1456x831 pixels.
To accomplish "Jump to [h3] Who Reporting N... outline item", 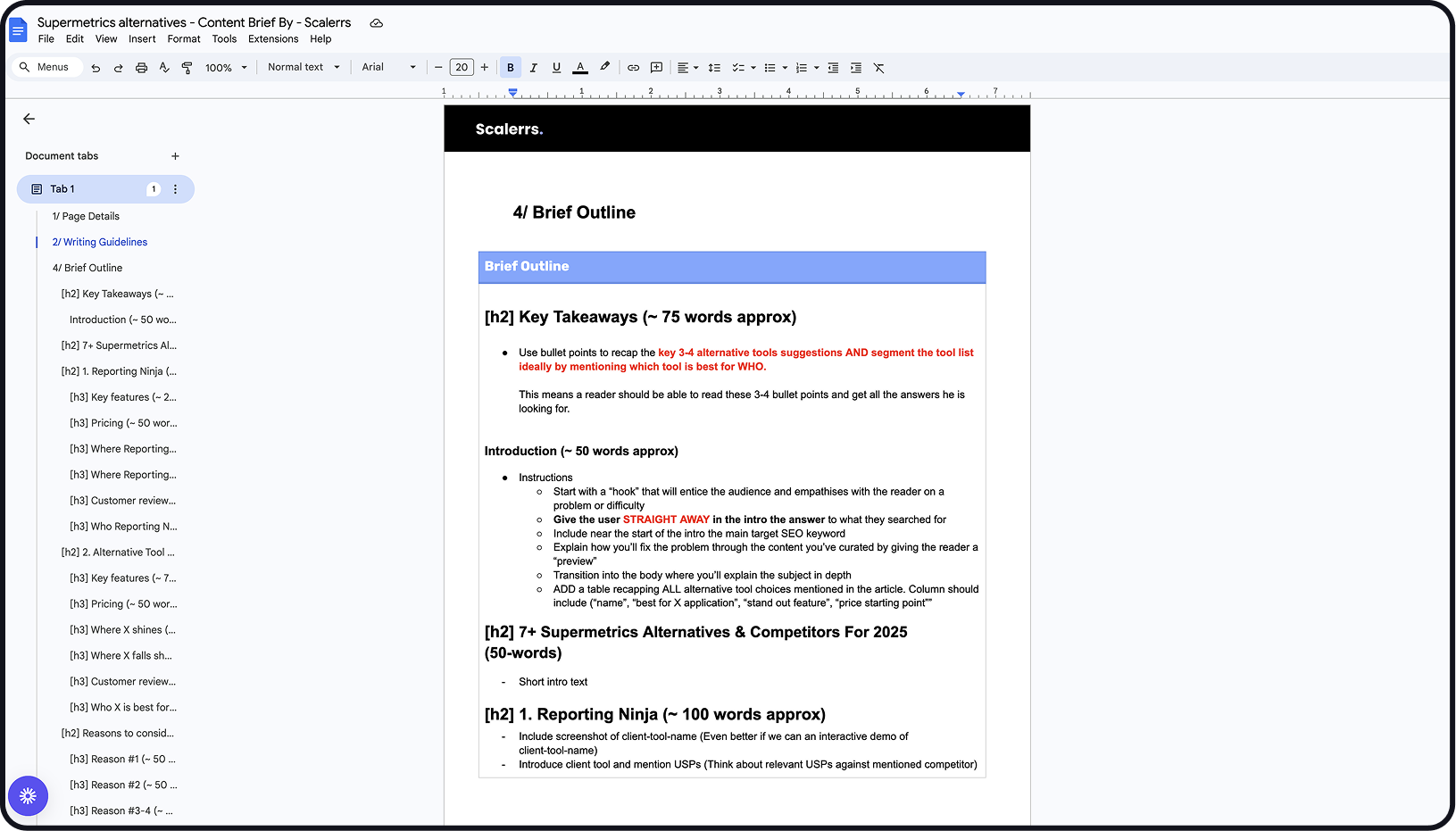I will click(x=123, y=528).
